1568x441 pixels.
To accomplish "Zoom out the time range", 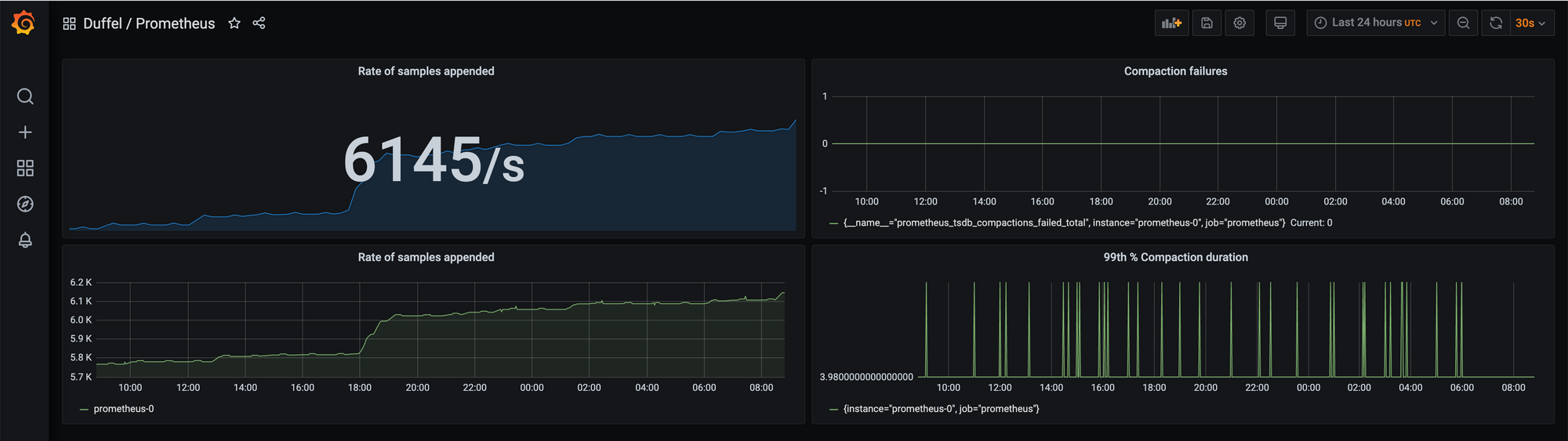I will click(x=1464, y=23).
